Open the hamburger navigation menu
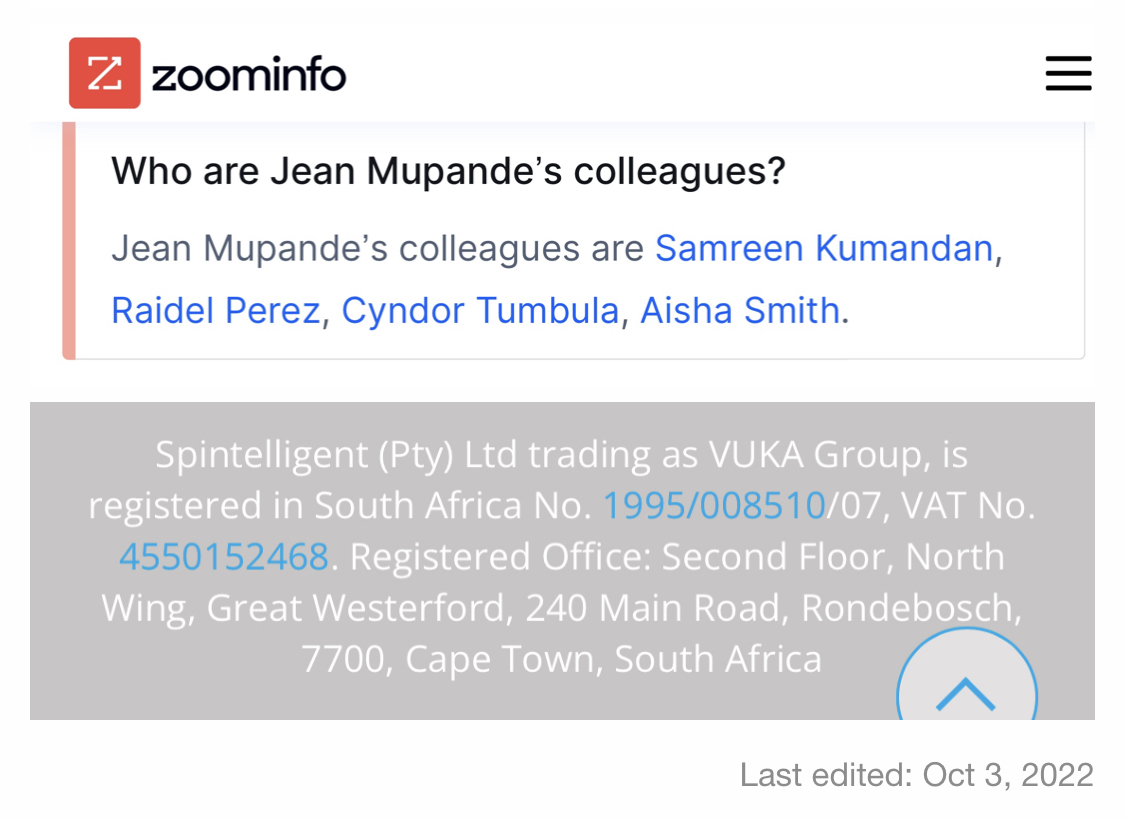 pos(1068,74)
